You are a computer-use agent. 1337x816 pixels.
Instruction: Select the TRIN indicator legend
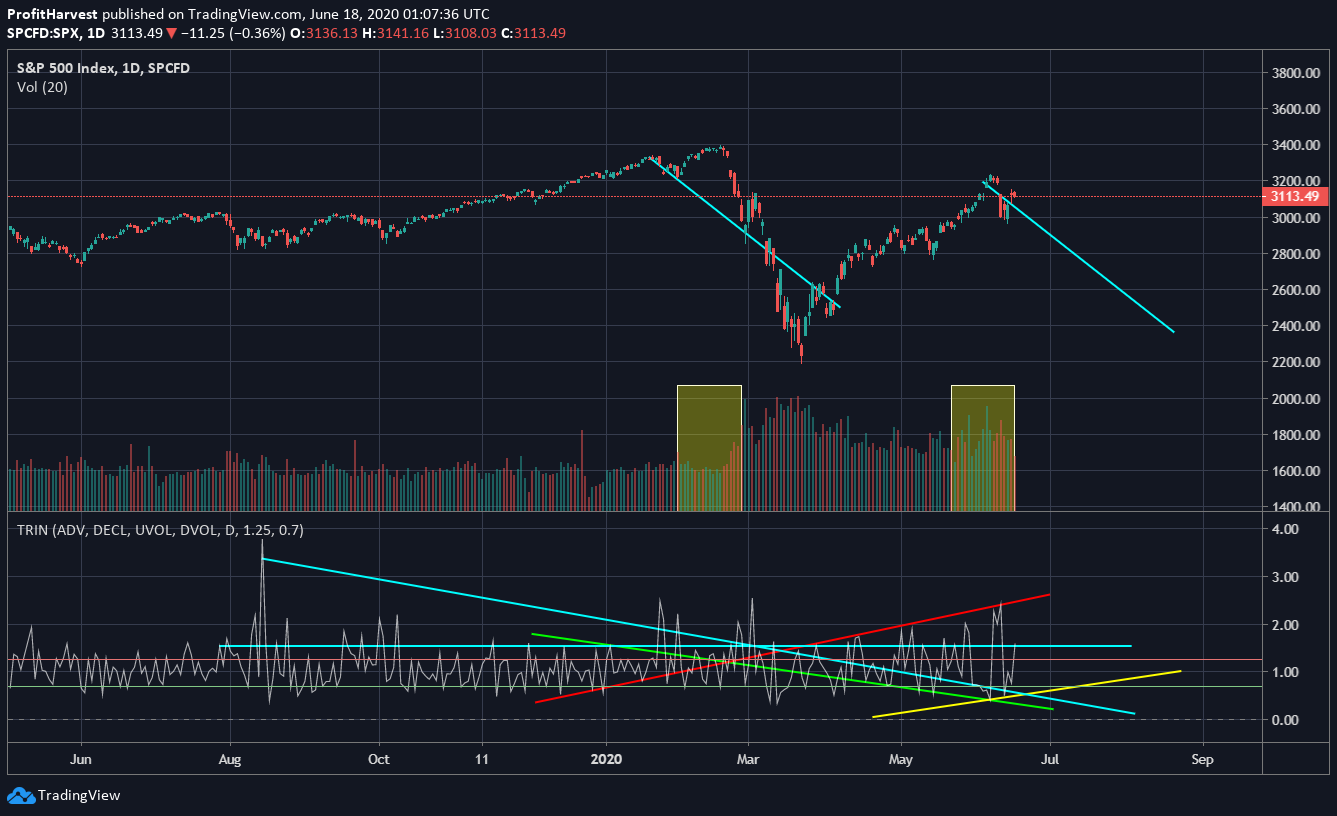(160, 529)
